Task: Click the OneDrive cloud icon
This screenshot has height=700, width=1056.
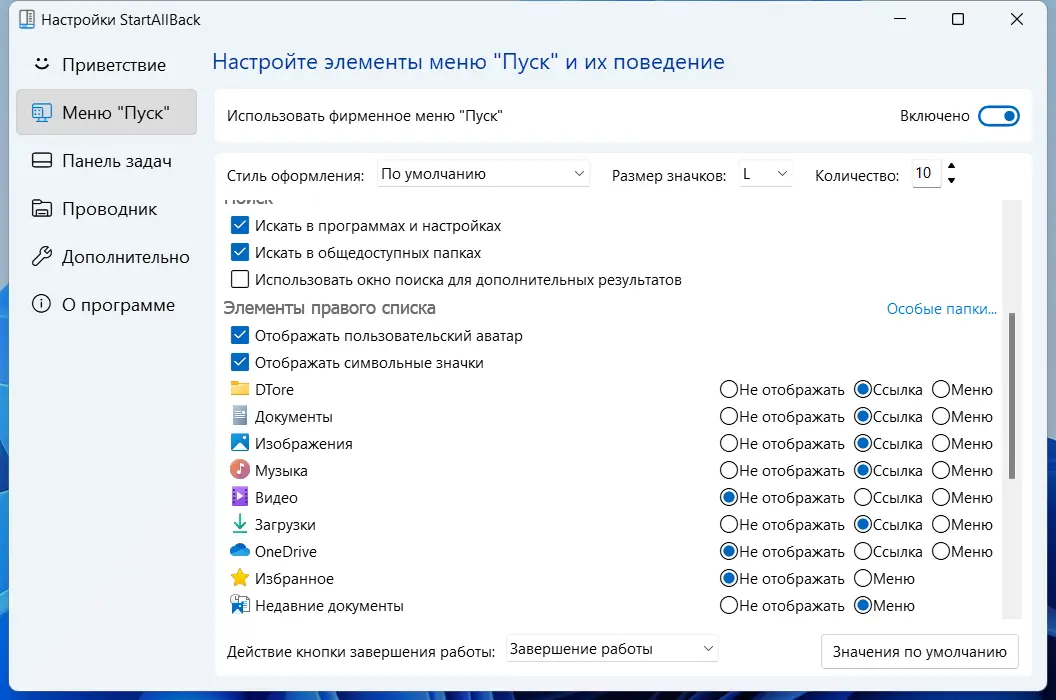Action: (239, 550)
